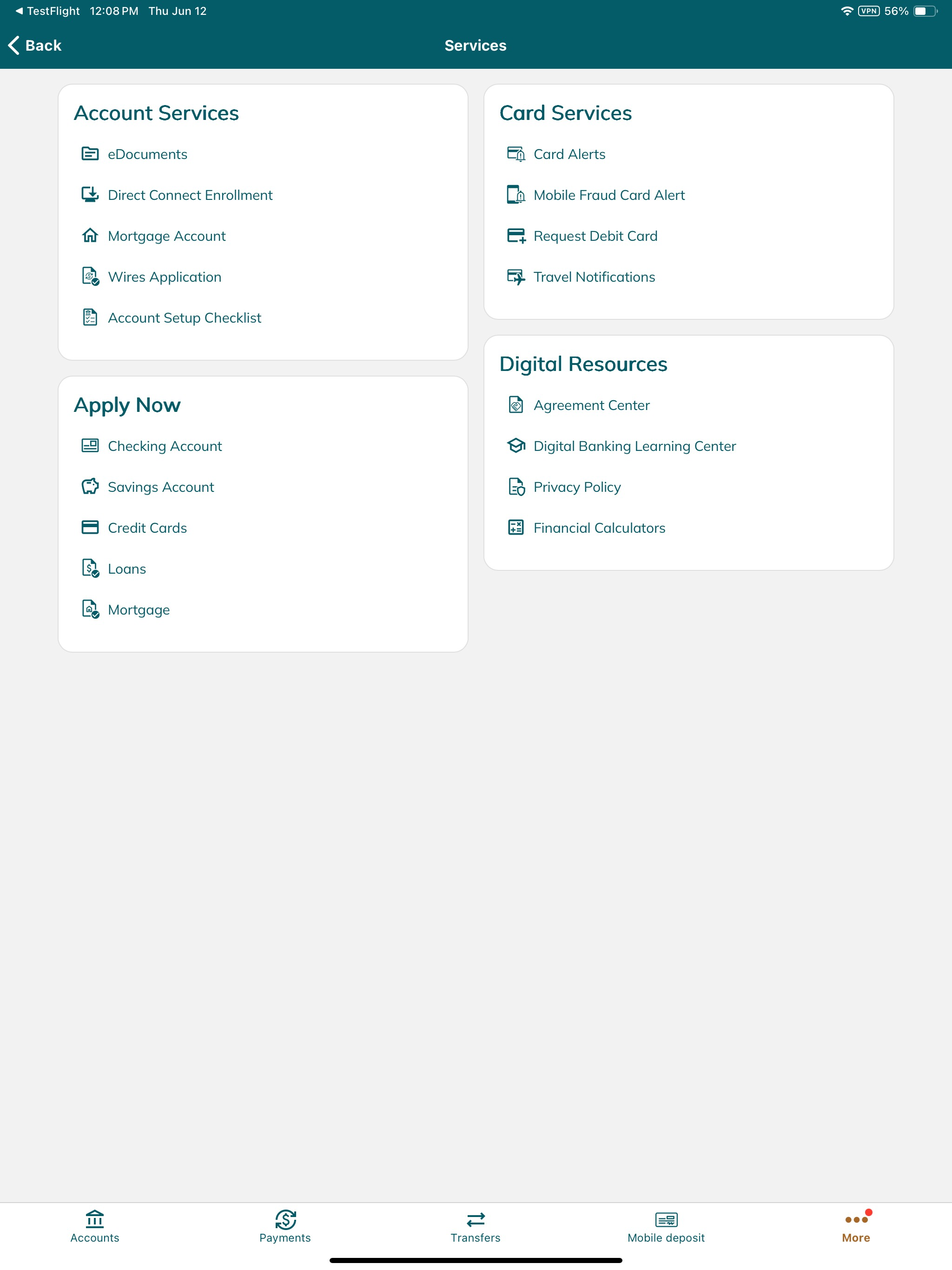Open the Mobile deposit tab
The image size is (952, 1270).
666,1227
